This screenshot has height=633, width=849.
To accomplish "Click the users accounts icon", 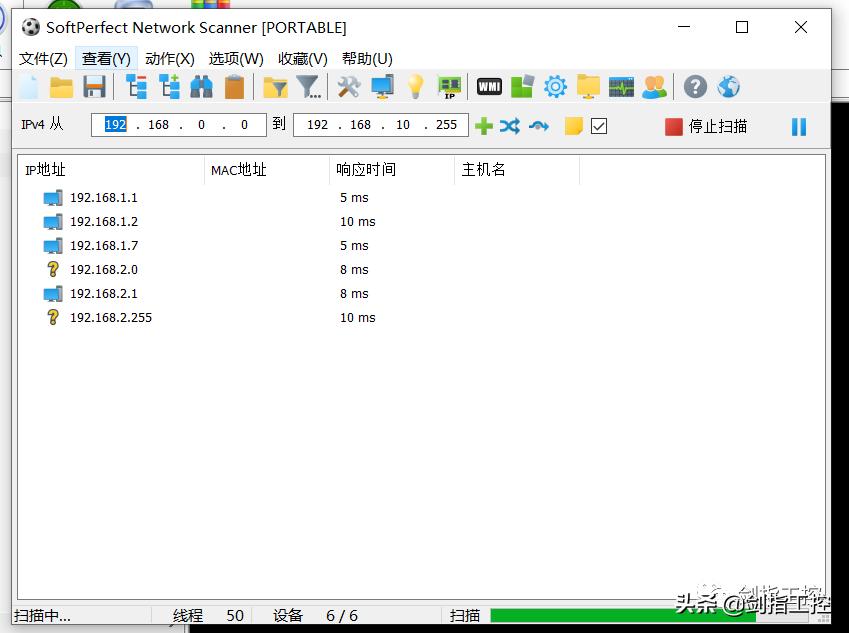I will (x=654, y=87).
